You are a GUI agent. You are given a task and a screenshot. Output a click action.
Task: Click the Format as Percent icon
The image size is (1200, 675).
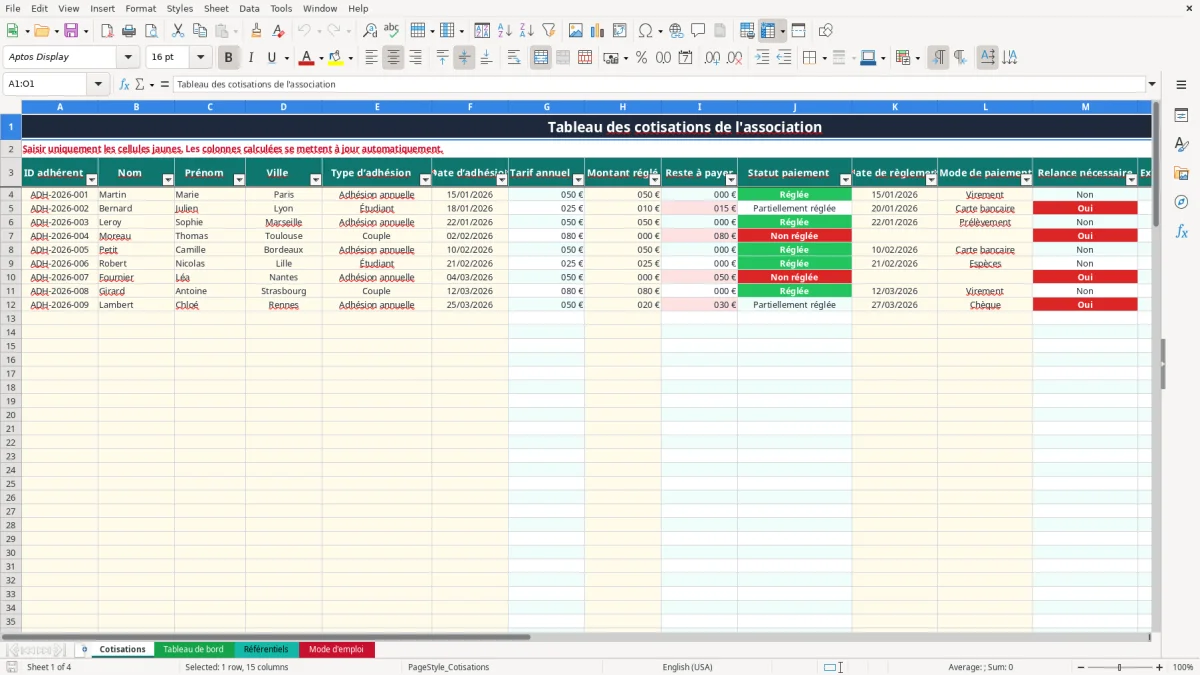tap(641, 58)
